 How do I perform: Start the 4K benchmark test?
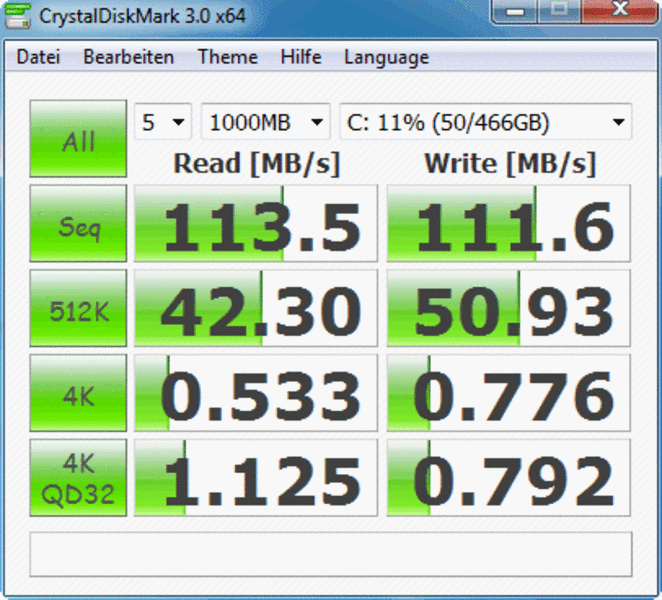pyautogui.click(x=78, y=393)
